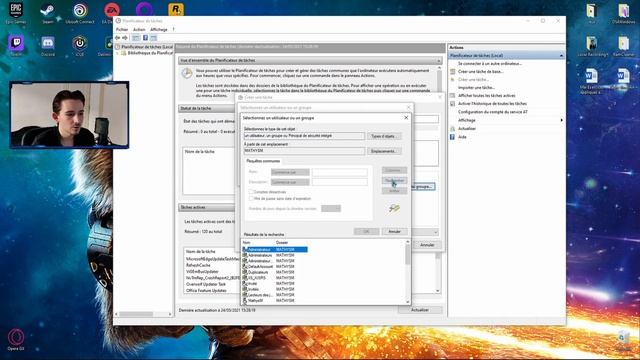The width and height of the screenshot is (640, 360).
Task: Click the console tree horizontal scrollbar
Action: [x=143, y=314]
